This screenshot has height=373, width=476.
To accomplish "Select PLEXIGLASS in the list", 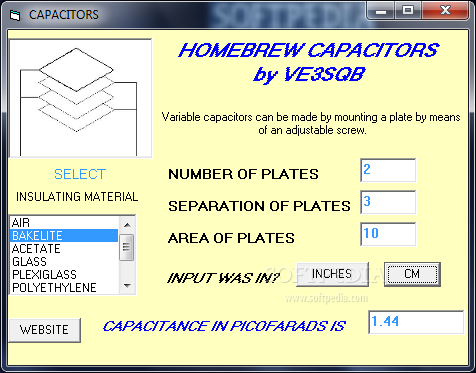I will tap(64, 275).
